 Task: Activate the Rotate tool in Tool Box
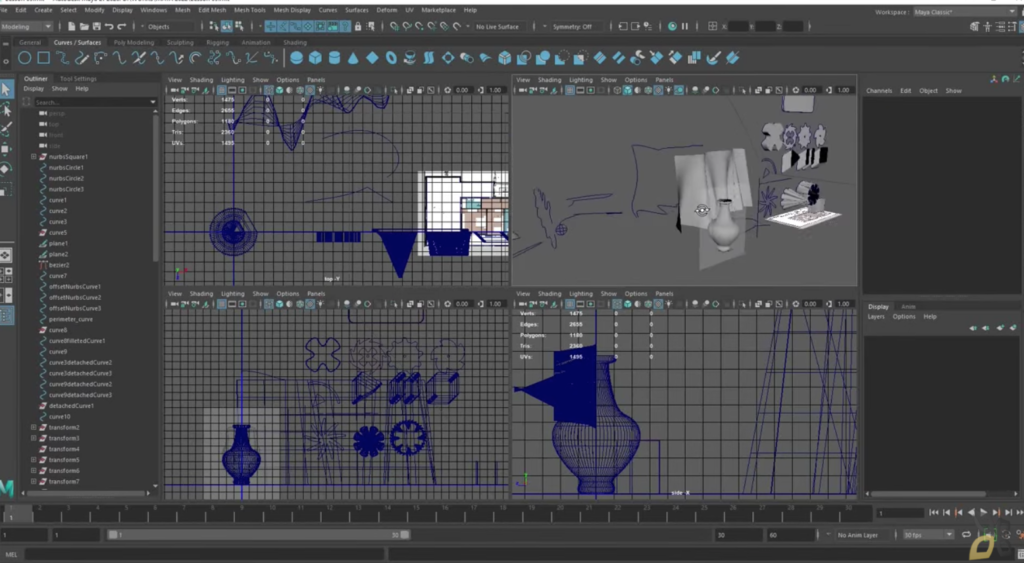[x=6, y=169]
